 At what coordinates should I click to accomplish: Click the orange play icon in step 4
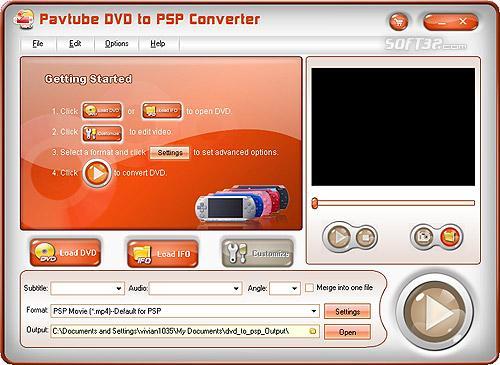97,173
